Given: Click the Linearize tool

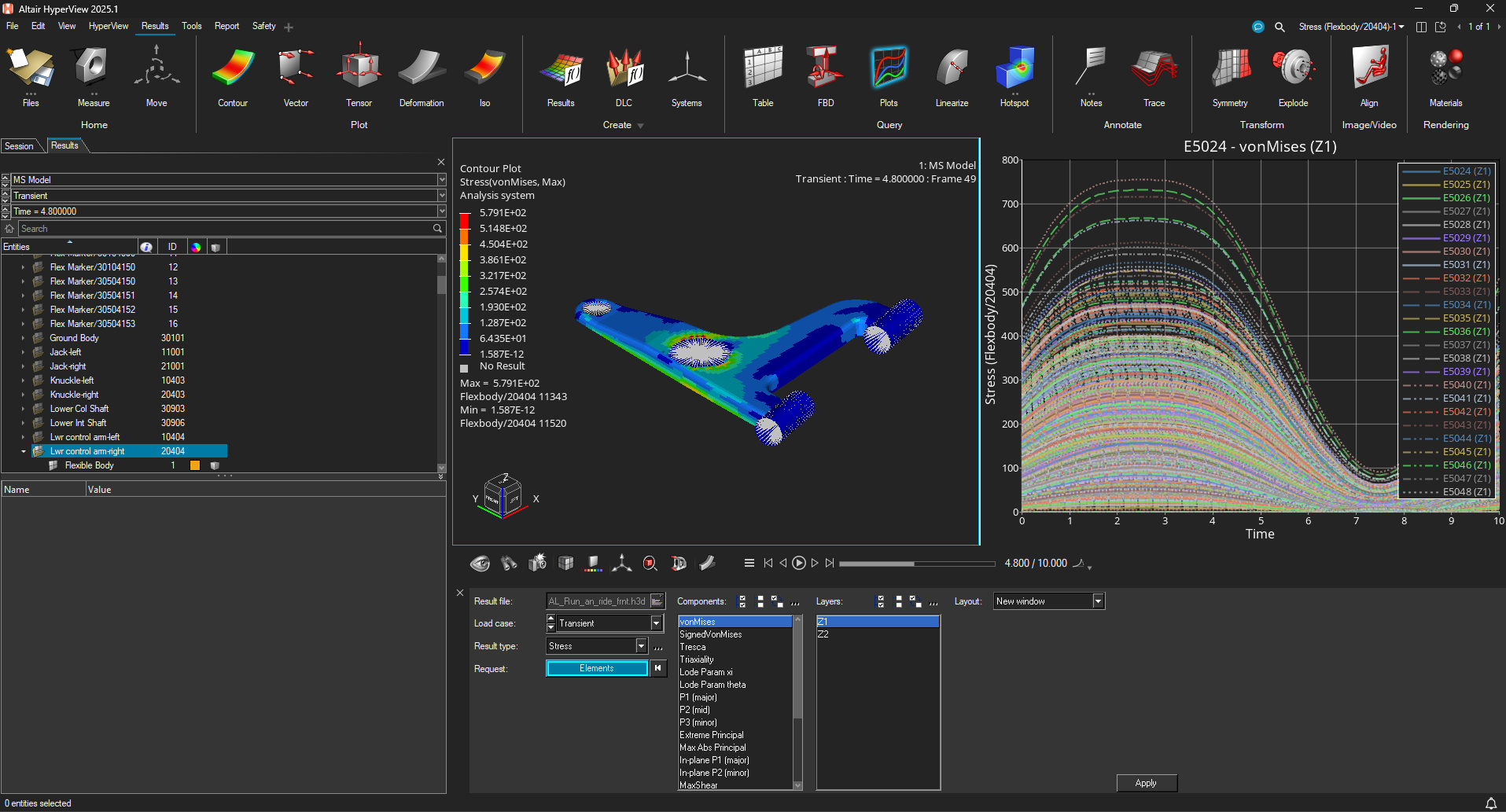Looking at the screenshot, I should (952, 77).
